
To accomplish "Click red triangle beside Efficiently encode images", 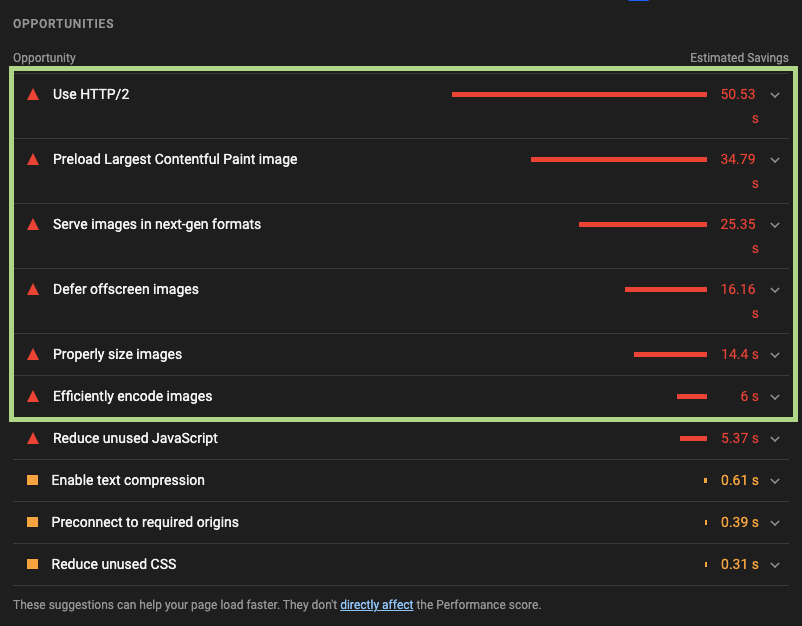I will pos(33,396).
